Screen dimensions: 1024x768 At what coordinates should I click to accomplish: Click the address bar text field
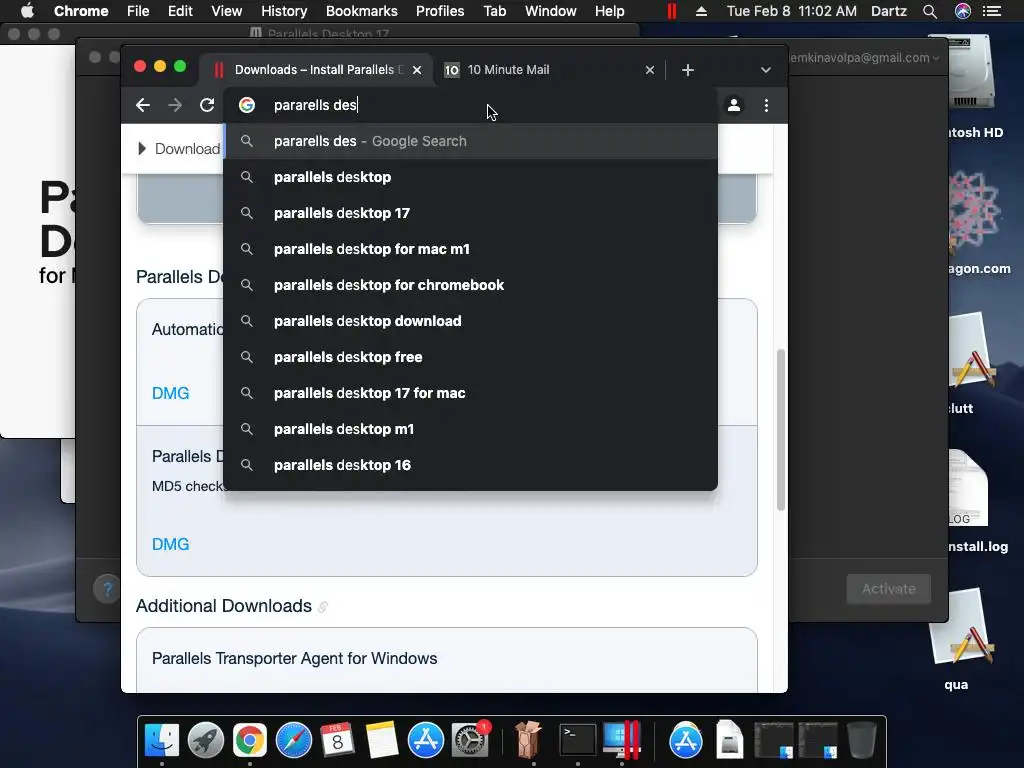click(470, 105)
